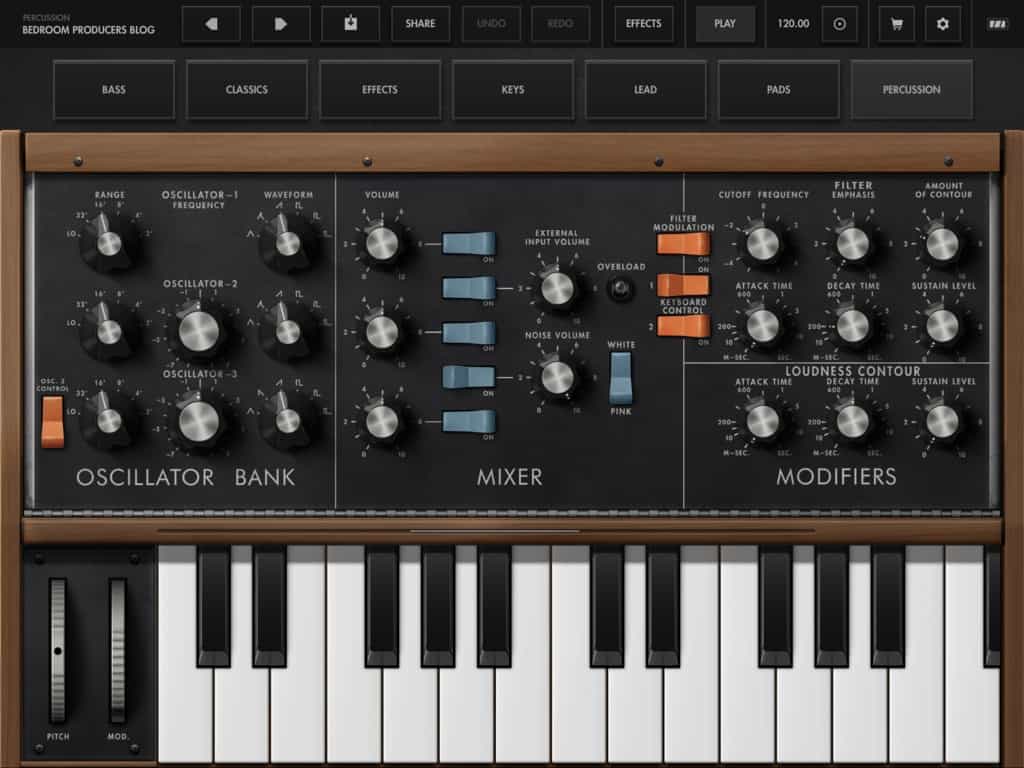
Task: Click the Oscillator-3 frequency knob
Action: click(x=199, y=421)
